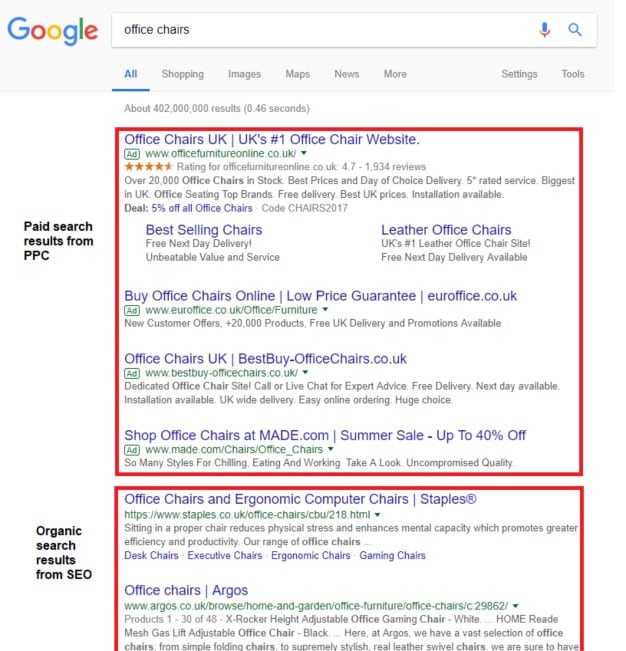Open the '5% off all Office Chairs' deal
Viewport: 626px width, 651px height.
202,208
